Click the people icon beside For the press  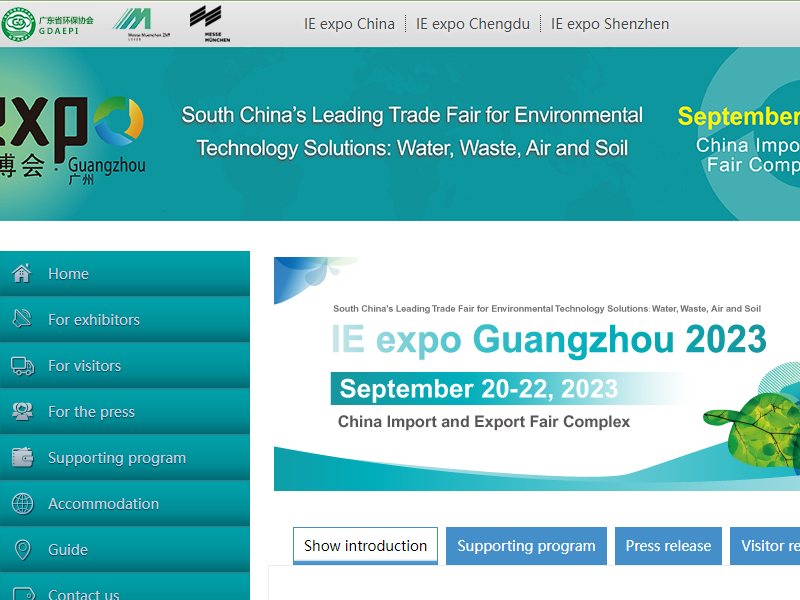[x=22, y=412]
